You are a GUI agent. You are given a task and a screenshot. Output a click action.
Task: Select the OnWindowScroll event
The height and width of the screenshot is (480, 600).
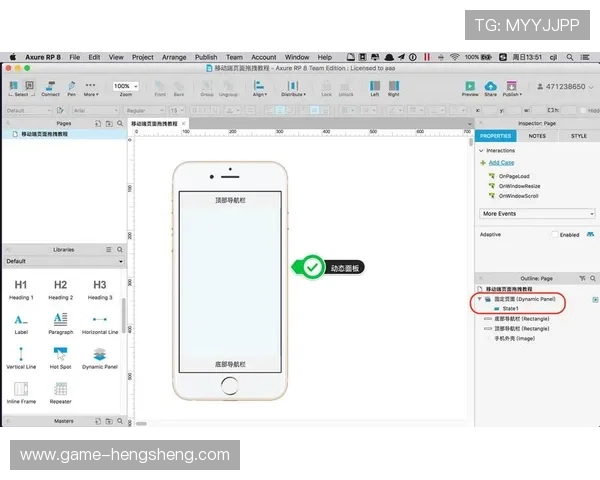coord(518,196)
